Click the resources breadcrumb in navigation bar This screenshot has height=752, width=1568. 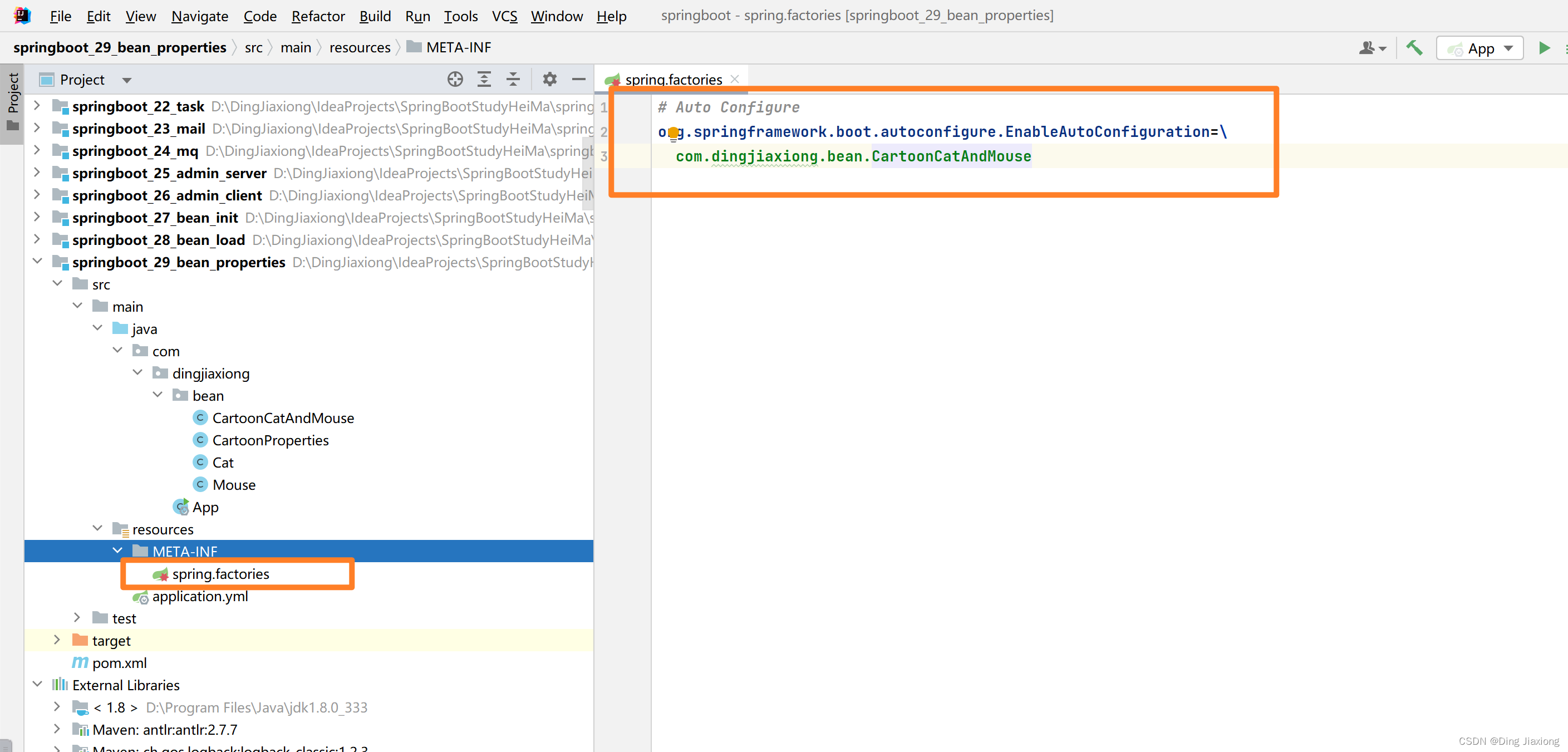pos(360,47)
